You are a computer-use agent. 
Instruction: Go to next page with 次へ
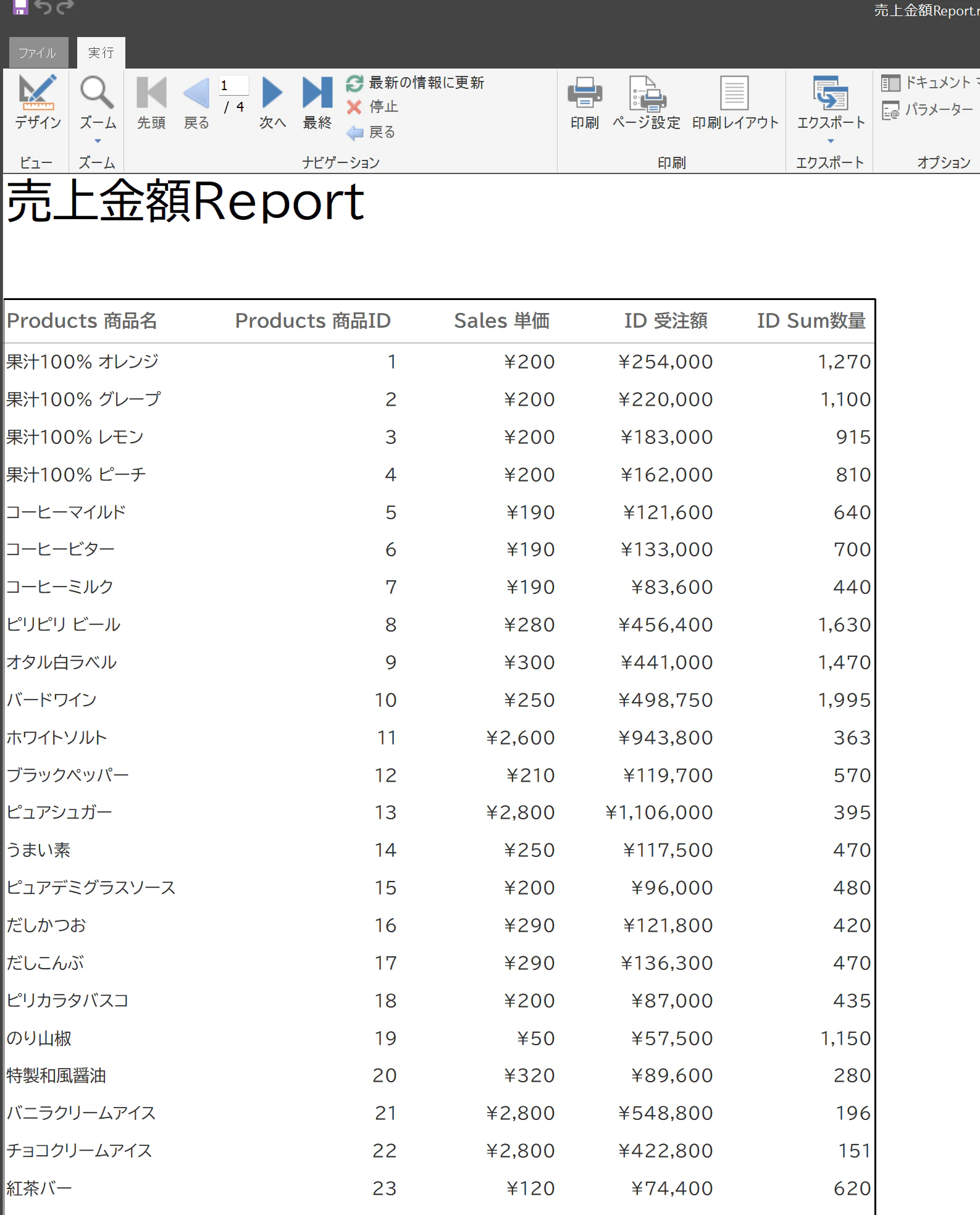(272, 102)
